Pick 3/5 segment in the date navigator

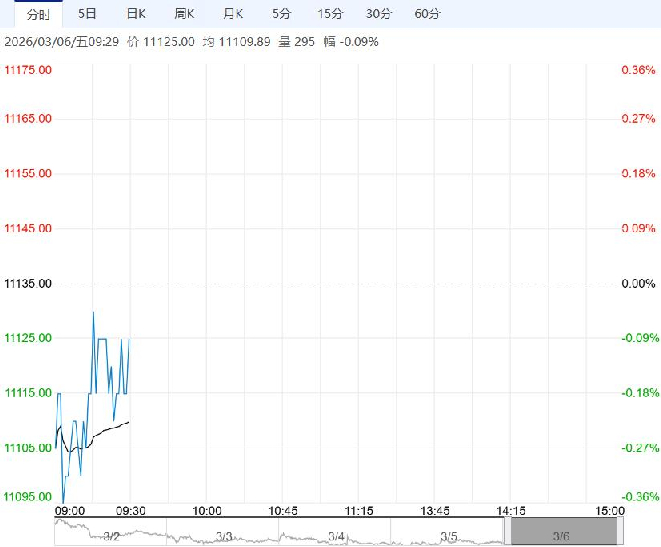[448, 536]
